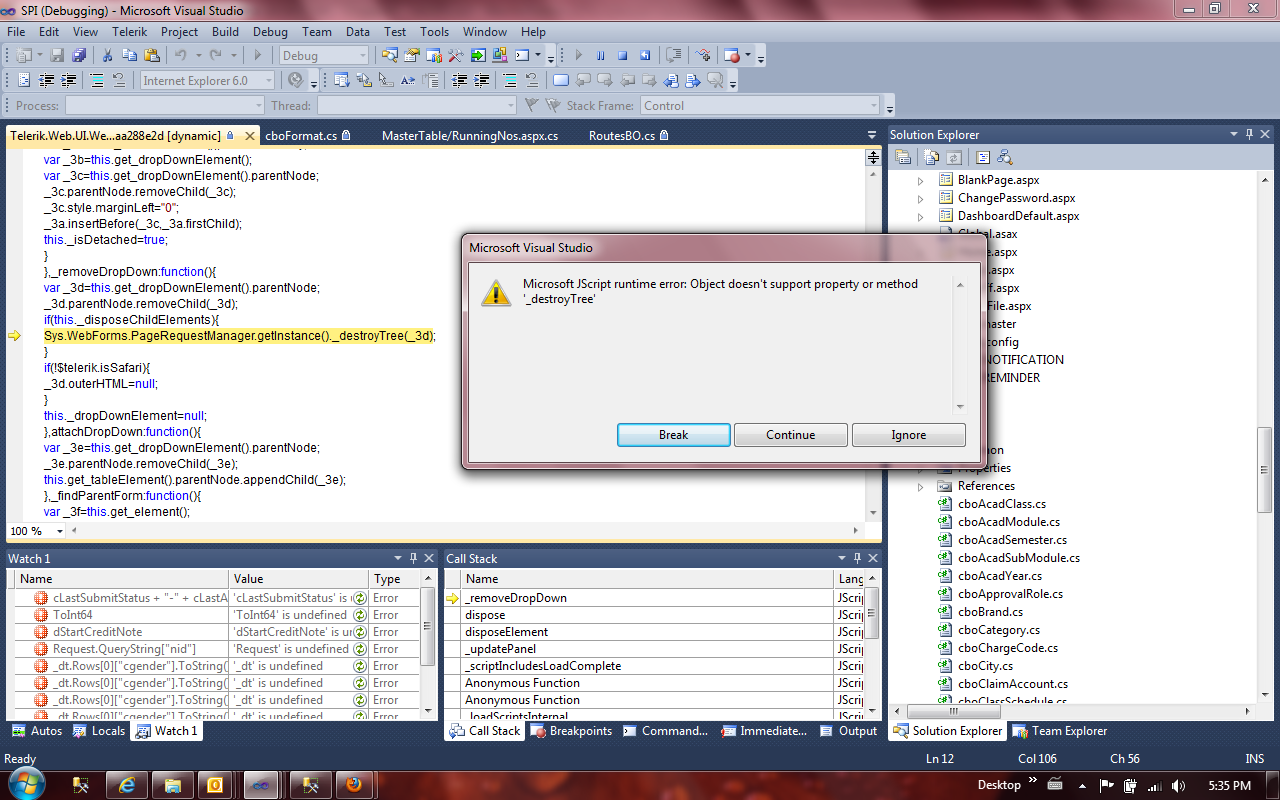Click Solution Explorer View Code icon

(x=983, y=157)
